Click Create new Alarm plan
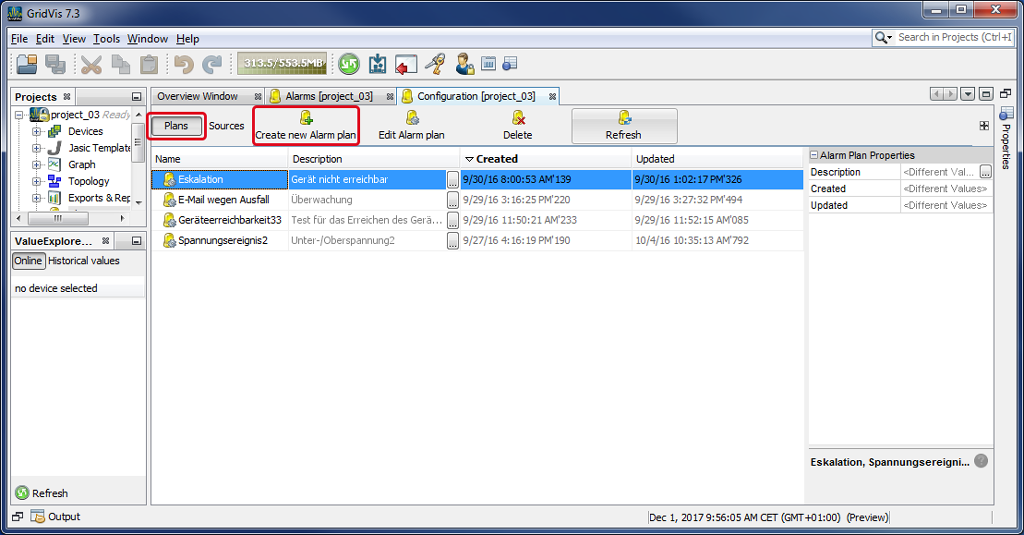Image resolution: width=1024 pixels, height=535 pixels. coord(305,126)
